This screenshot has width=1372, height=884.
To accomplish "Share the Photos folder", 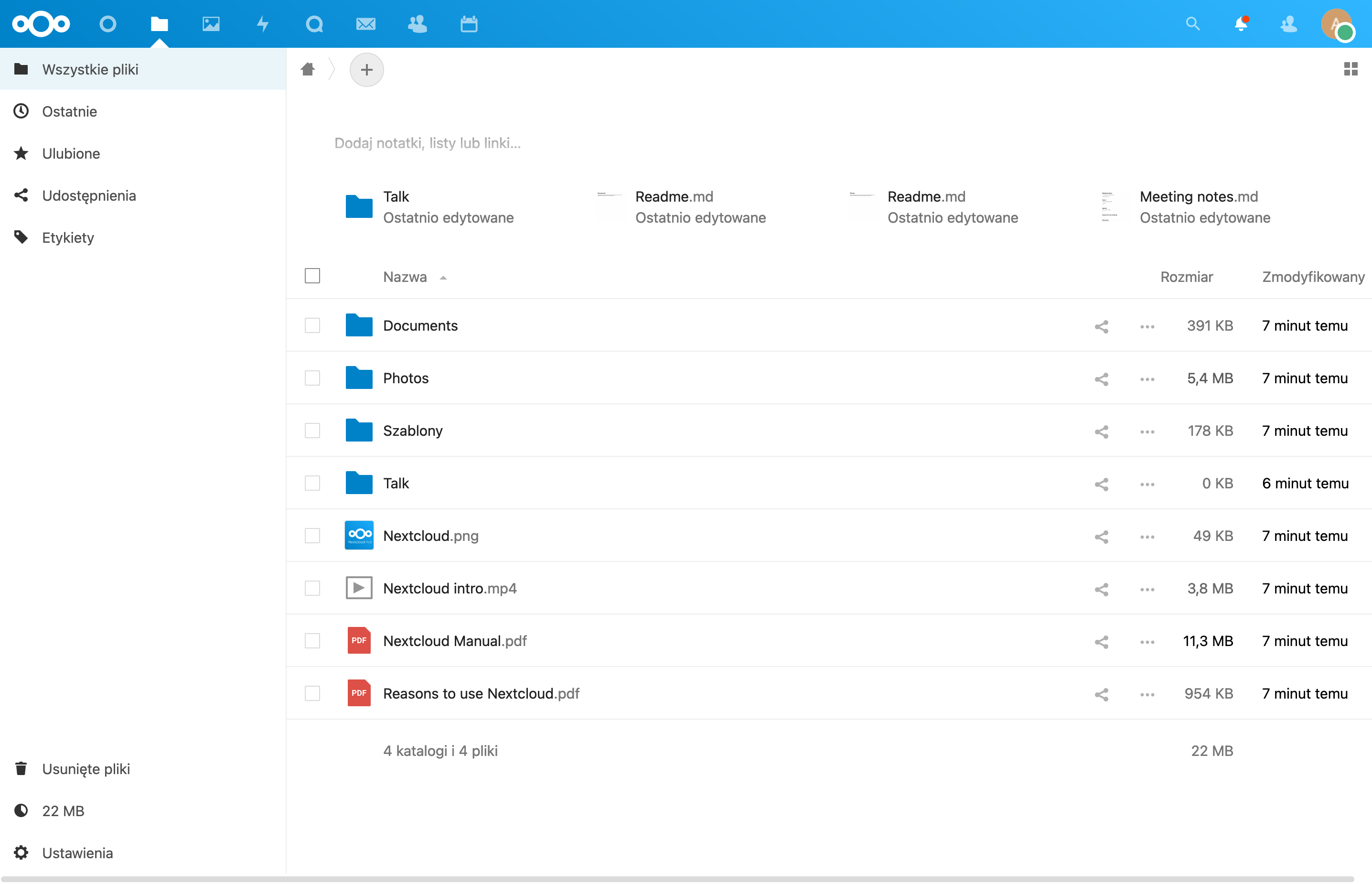I will (x=1101, y=379).
